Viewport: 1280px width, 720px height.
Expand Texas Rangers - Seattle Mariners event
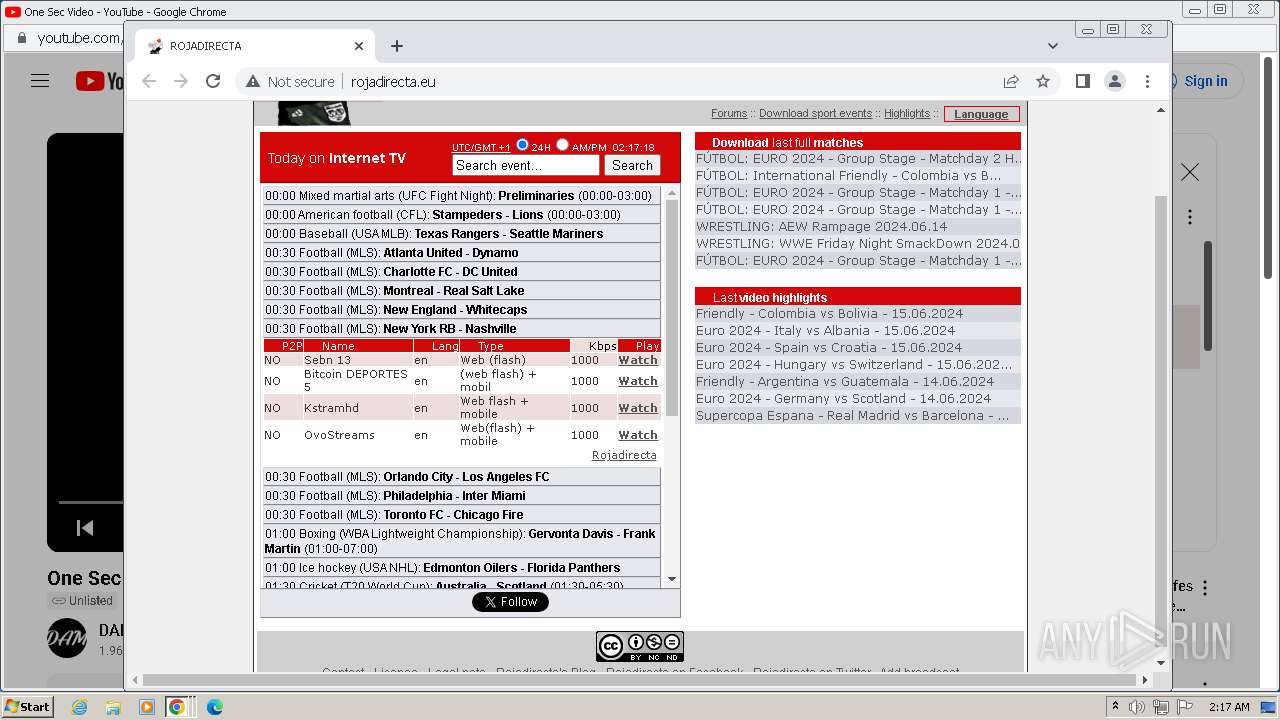462,234
